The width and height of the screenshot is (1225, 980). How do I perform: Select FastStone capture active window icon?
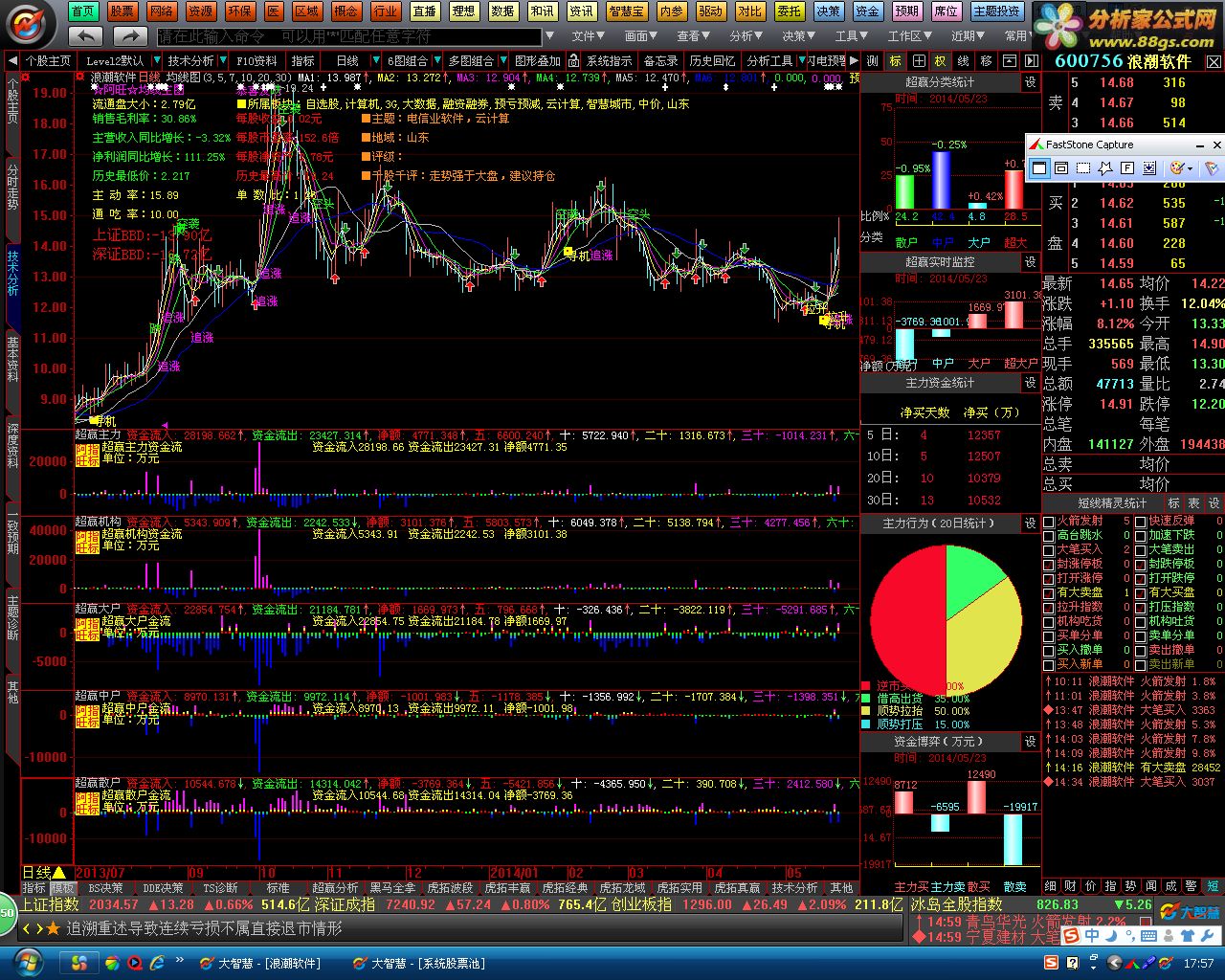1039,168
